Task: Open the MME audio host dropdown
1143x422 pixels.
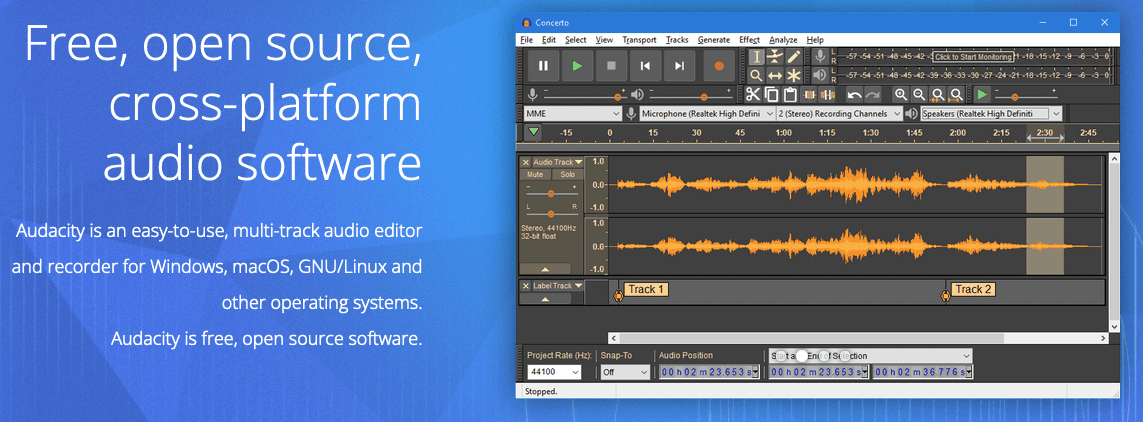Action: 573,114
